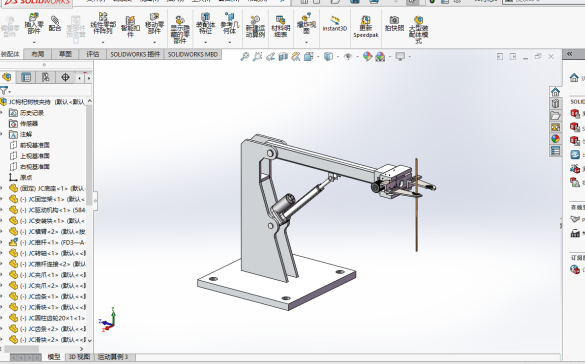The image size is (585, 364).
Task: Switch to the PropertyManager tab icon
Action: (x=26, y=77)
